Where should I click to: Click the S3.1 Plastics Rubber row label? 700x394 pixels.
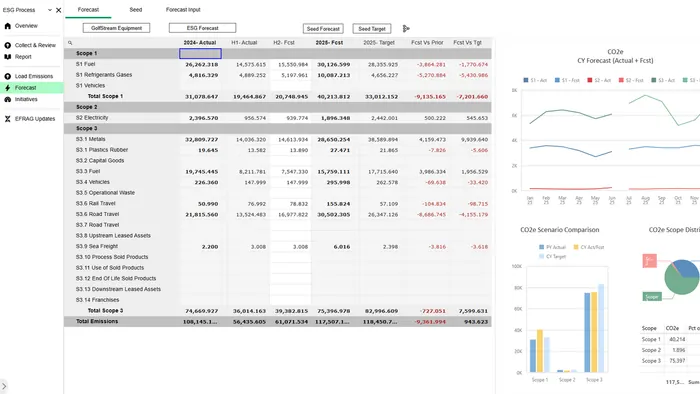click(x=102, y=150)
